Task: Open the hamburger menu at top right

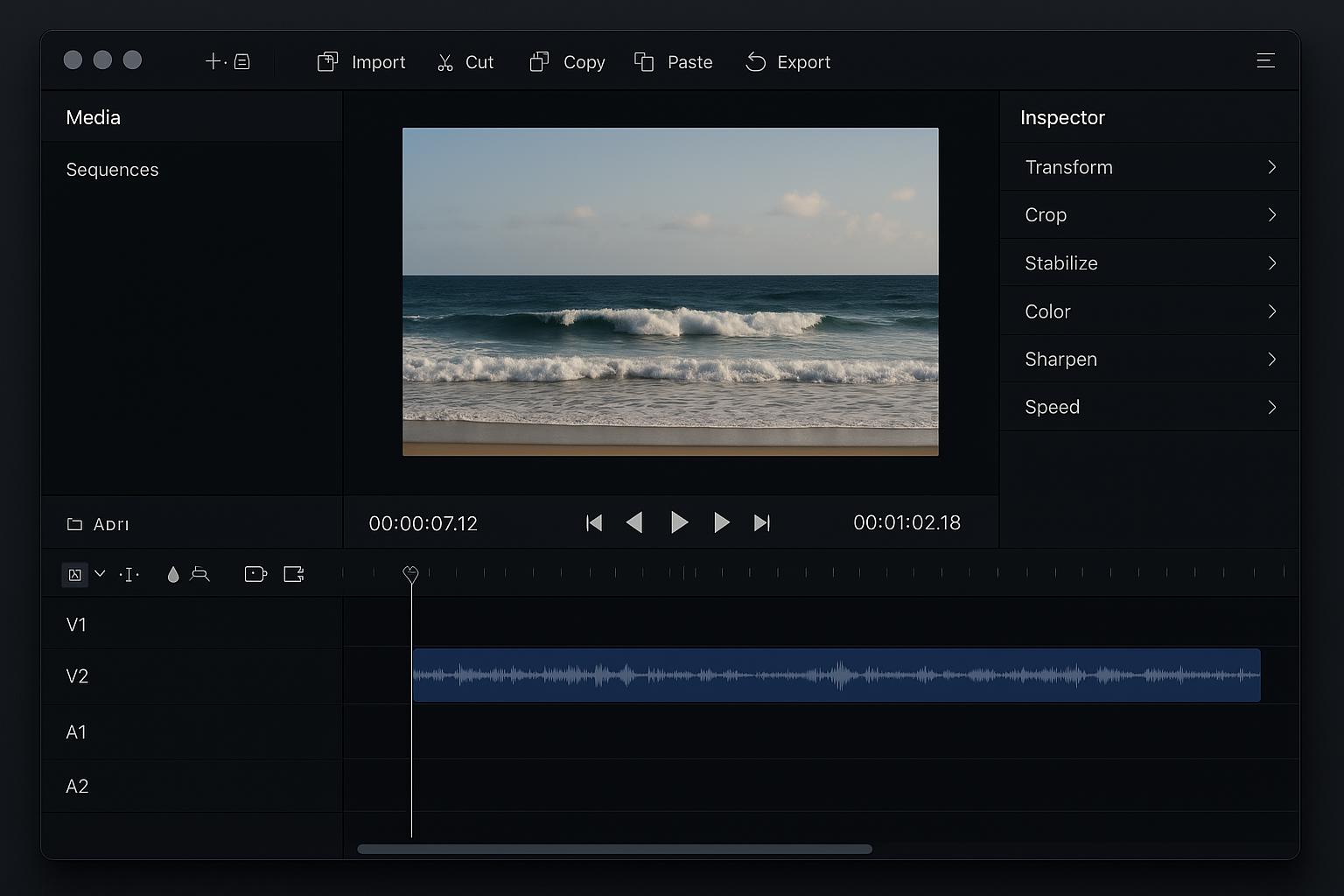Action: 1266,60
